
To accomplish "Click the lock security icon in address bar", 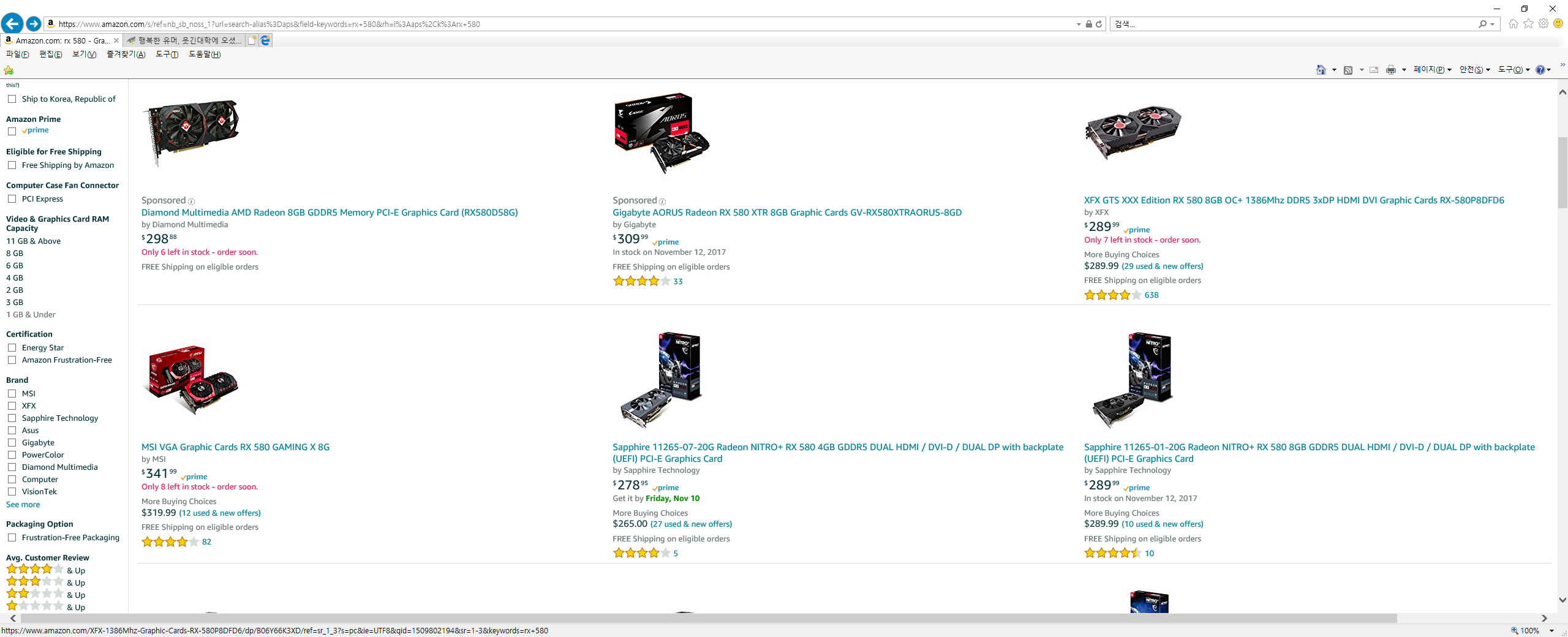I will [x=1088, y=24].
